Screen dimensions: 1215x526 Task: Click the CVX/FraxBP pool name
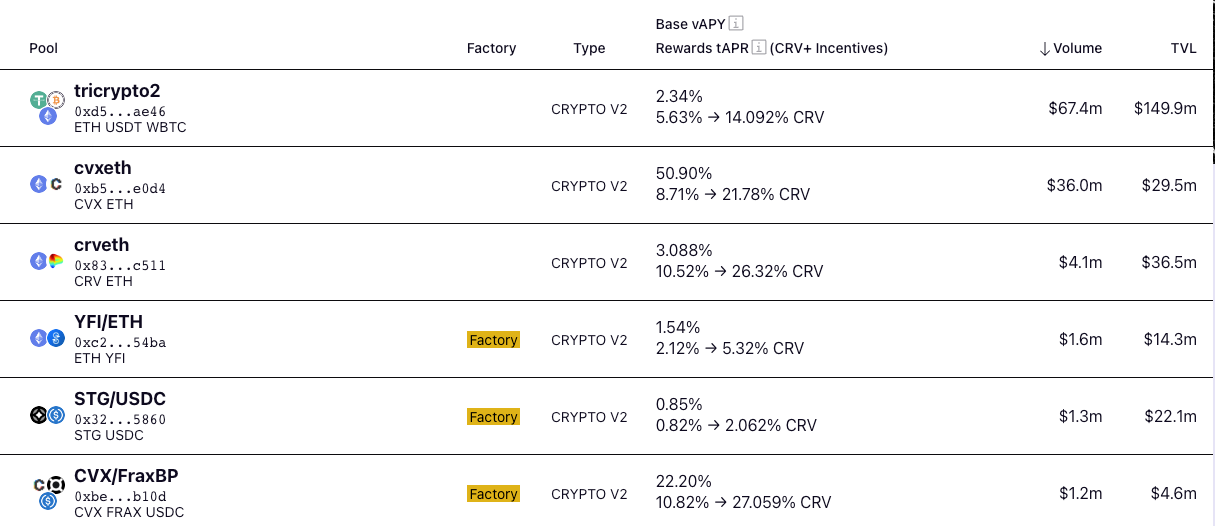pyautogui.click(x=126, y=476)
